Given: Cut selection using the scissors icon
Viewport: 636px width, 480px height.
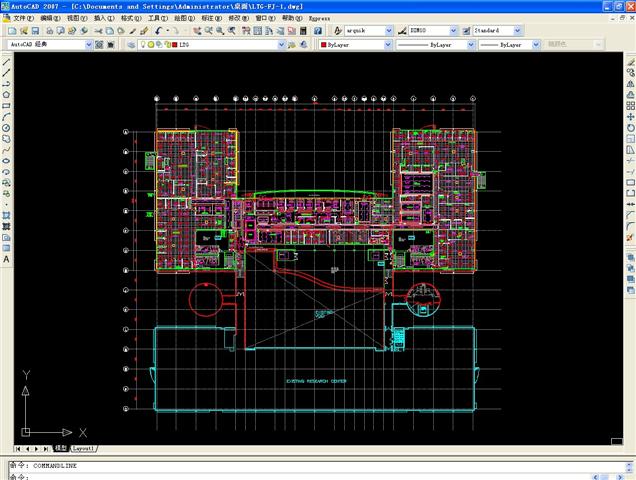Looking at the screenshot, I should tap(98, 31).
